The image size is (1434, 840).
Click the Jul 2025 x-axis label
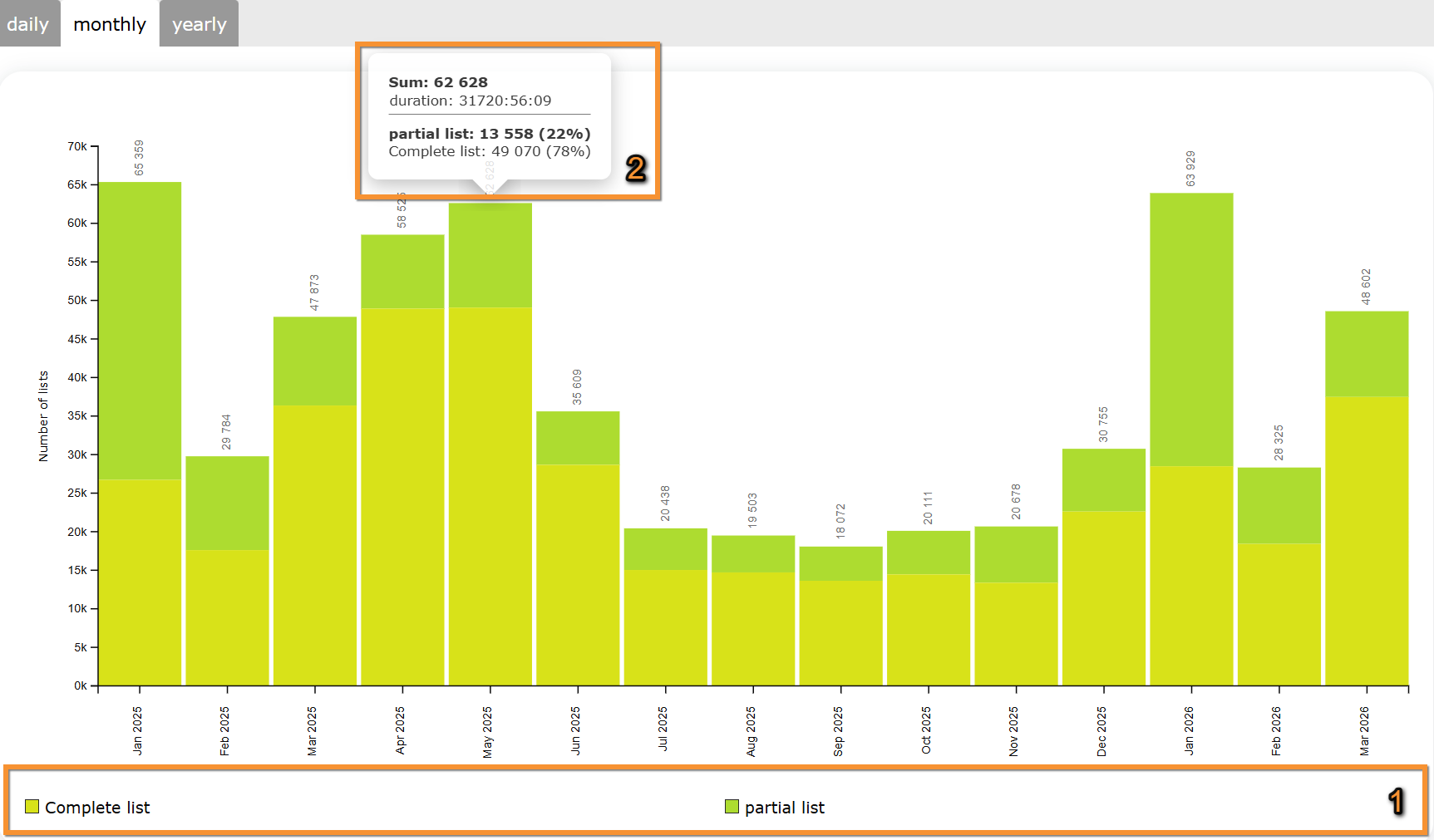click(663, 729)
